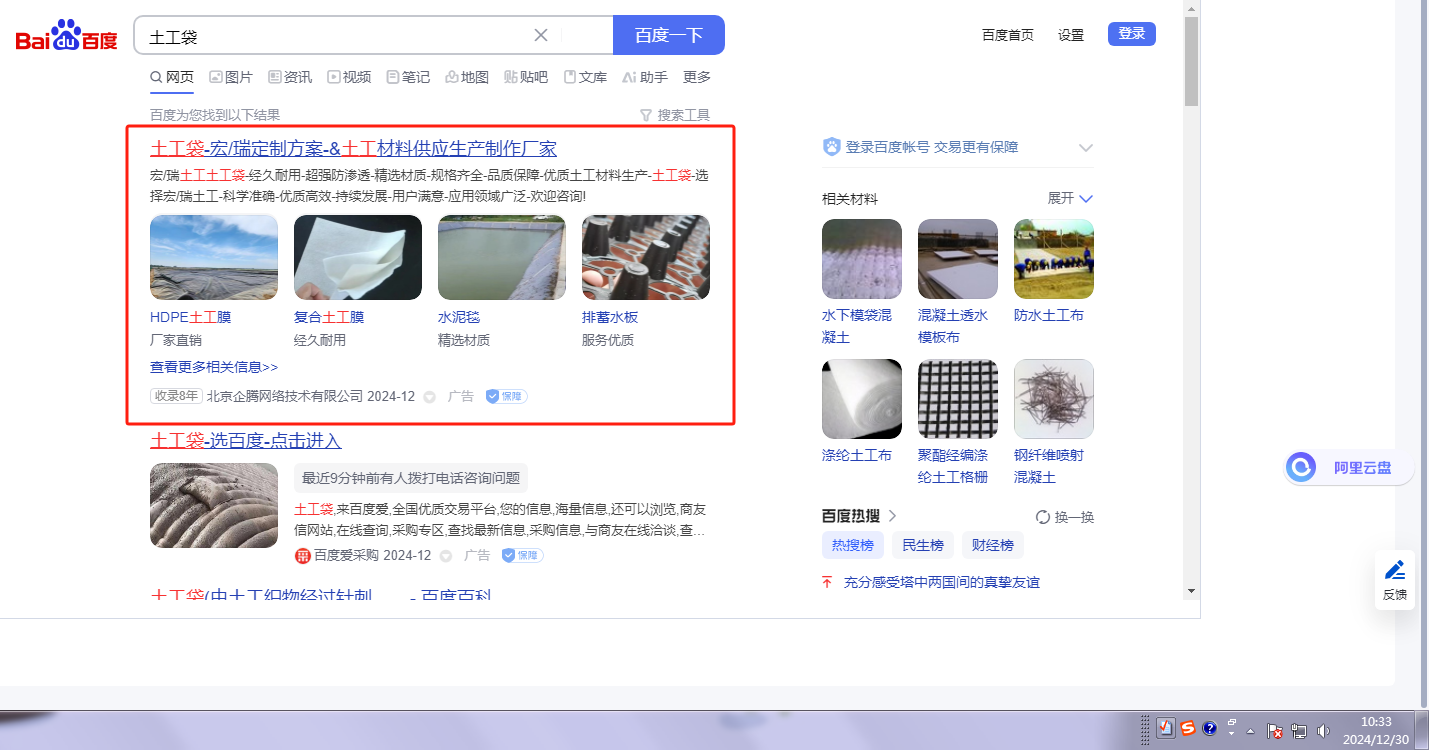Open the 水泥毯 text link

(459, 317)
